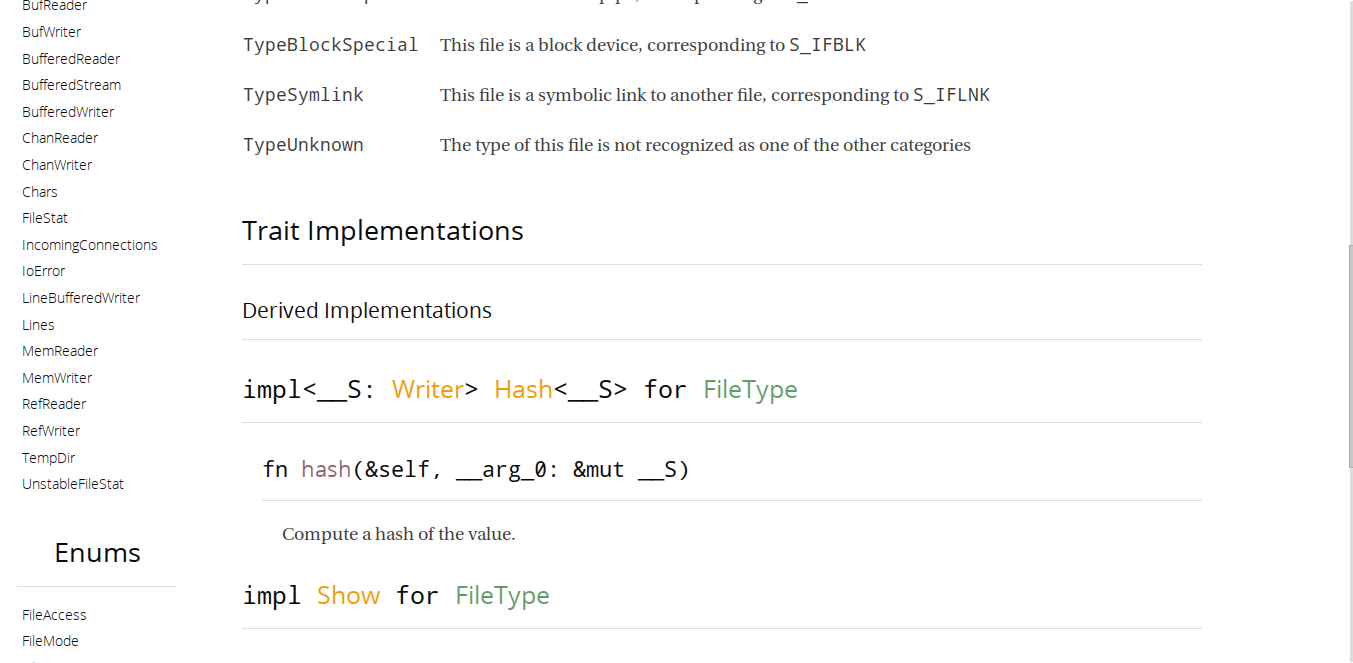Select BufferedStream from the sidebar
Screen dimensions: 1353x663
click(x=71, y=85)
